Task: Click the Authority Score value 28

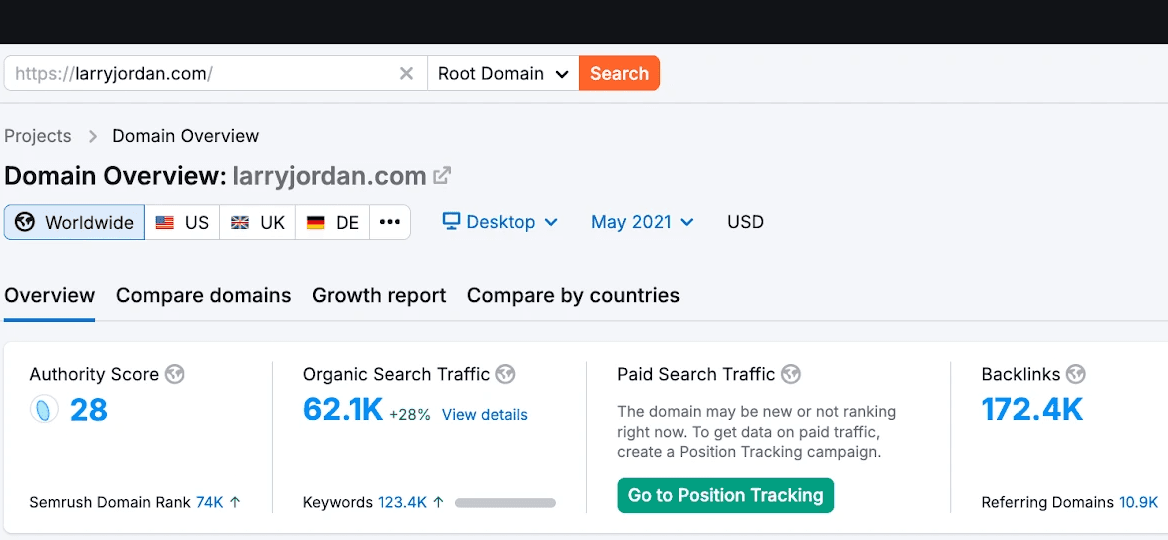Action: (89, 410)
